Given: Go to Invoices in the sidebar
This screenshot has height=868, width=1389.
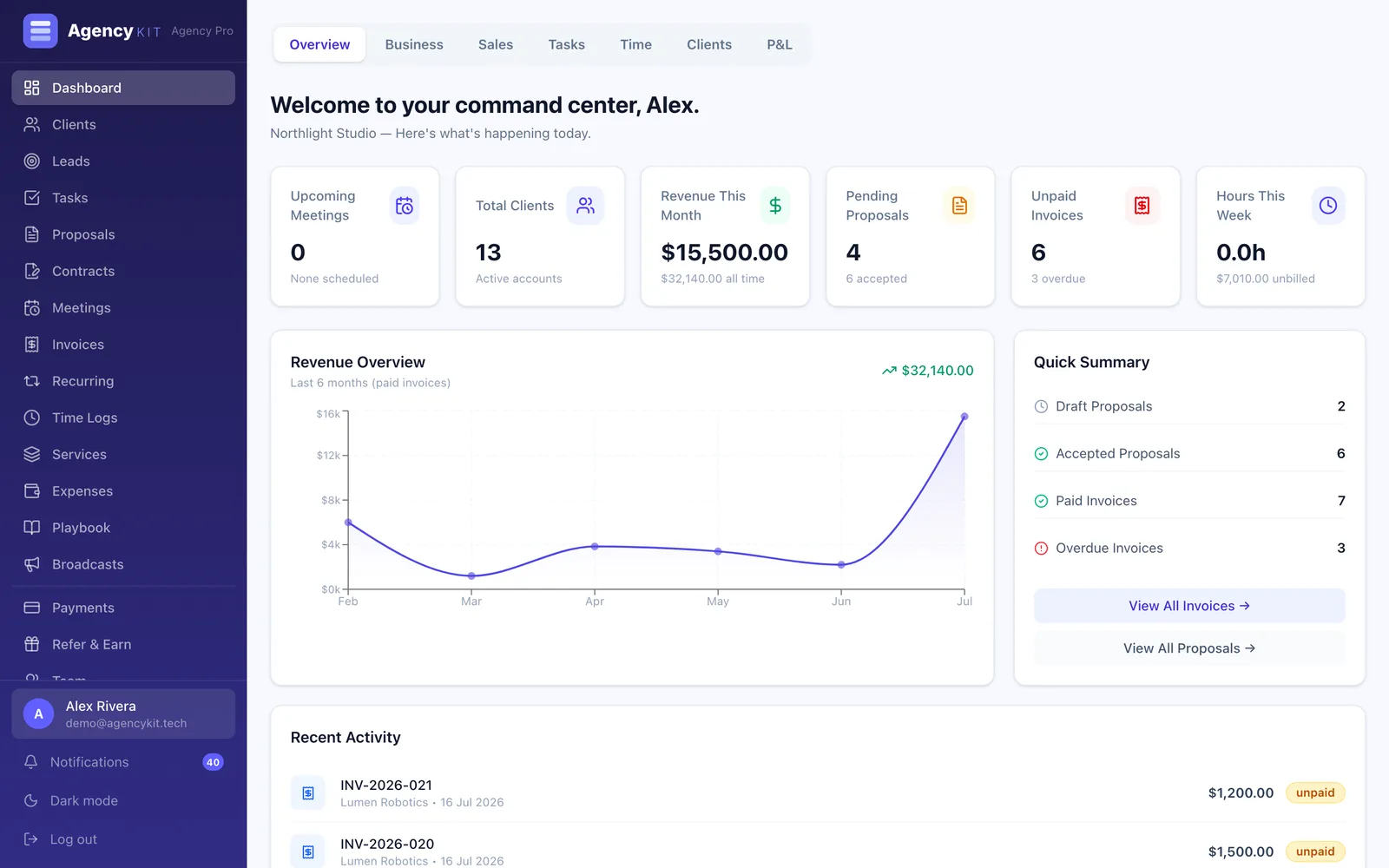Looking at the screenshot, I should point(123,345).
